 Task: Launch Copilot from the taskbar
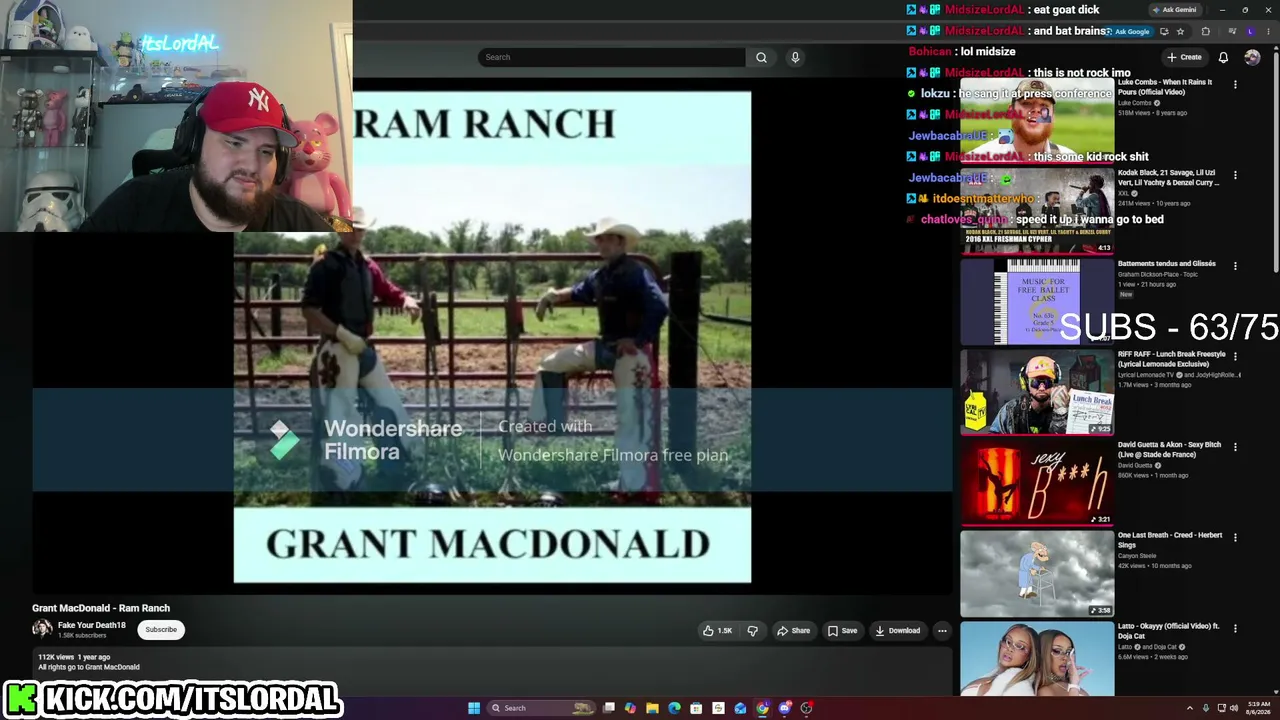coord(630,708)
